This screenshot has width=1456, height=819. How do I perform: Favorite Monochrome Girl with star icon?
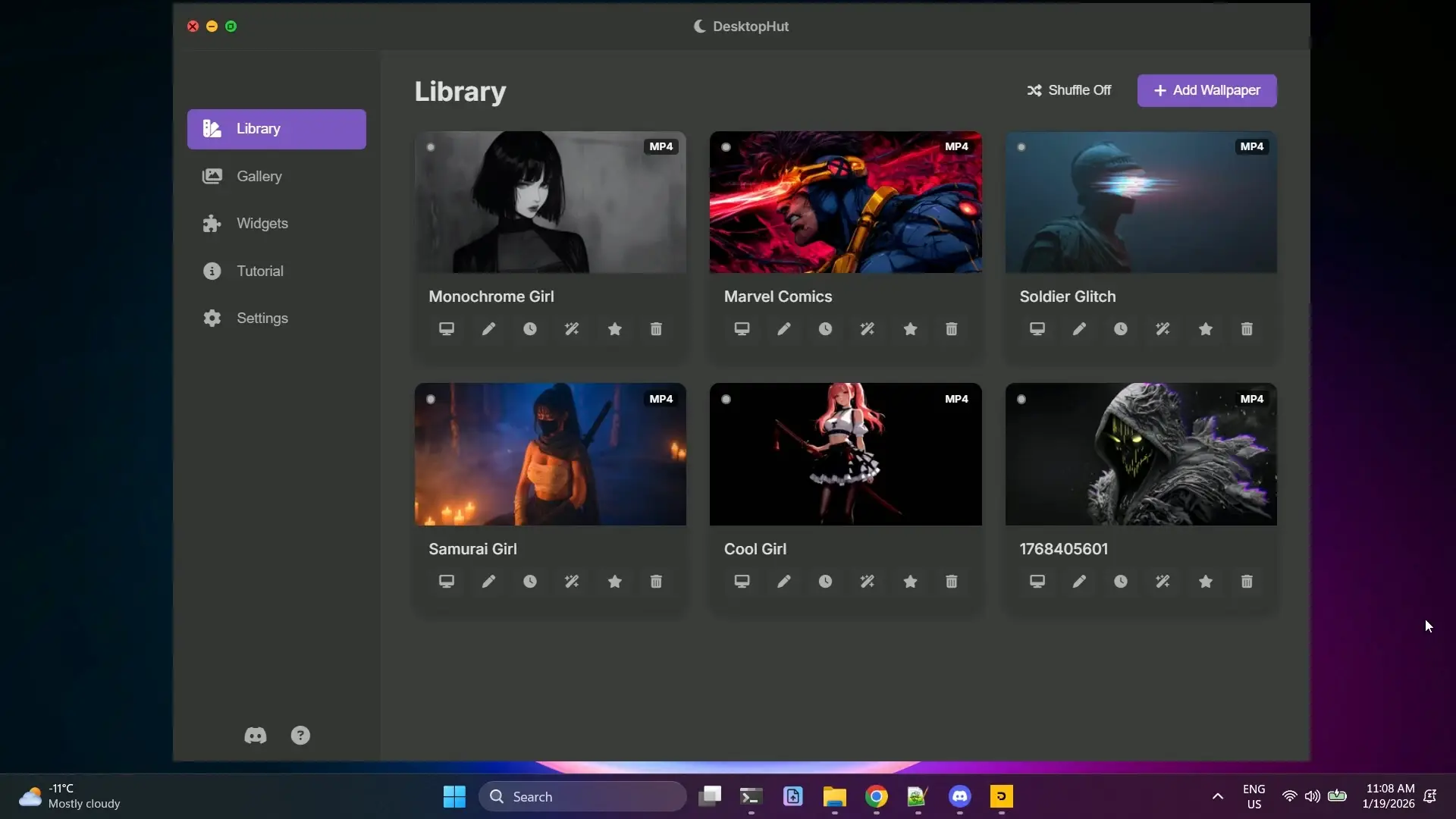point(615,329)
